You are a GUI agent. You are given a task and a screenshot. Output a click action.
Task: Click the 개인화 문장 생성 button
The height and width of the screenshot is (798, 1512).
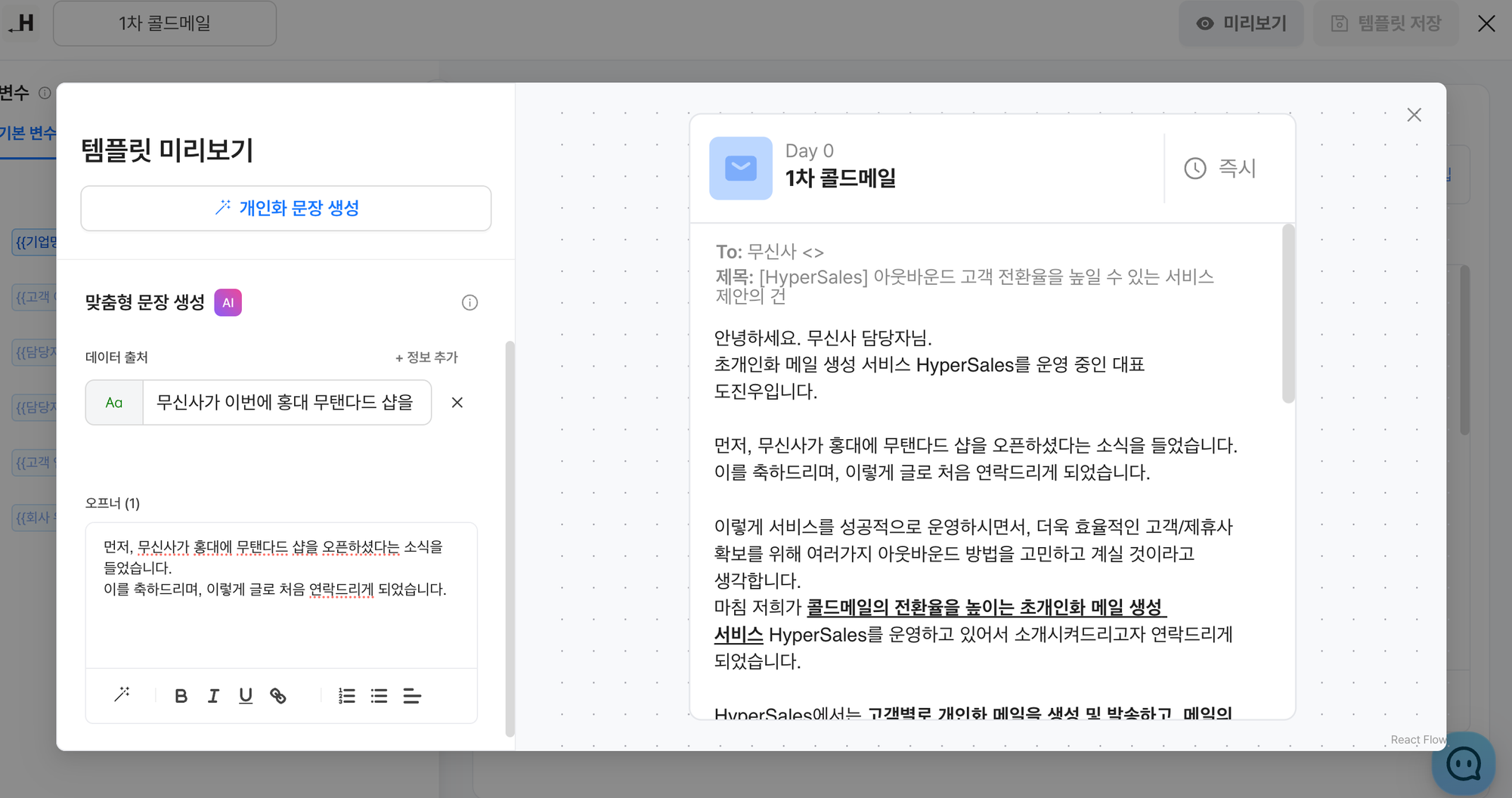point(286,209)
